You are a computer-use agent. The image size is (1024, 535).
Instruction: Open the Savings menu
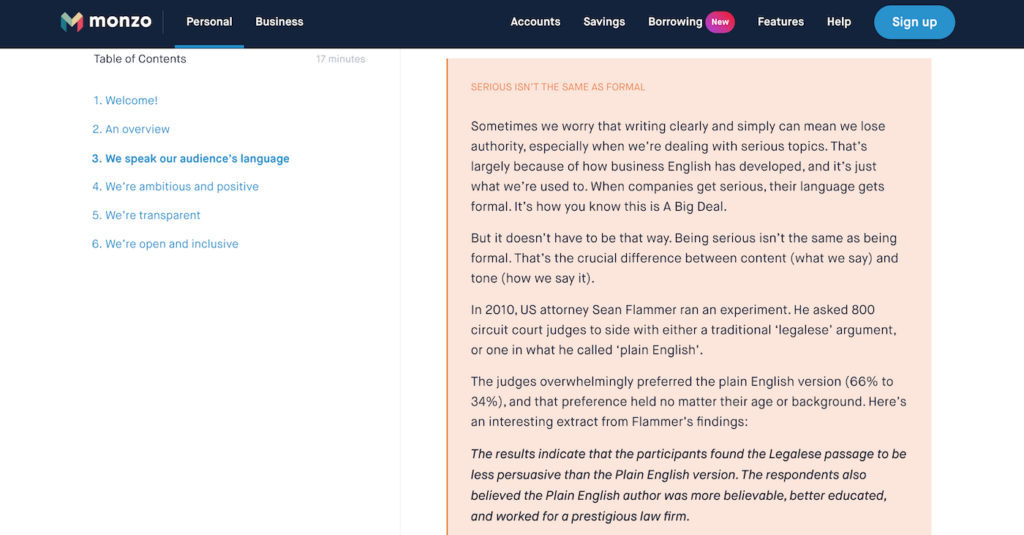click(x=603, y=22)
